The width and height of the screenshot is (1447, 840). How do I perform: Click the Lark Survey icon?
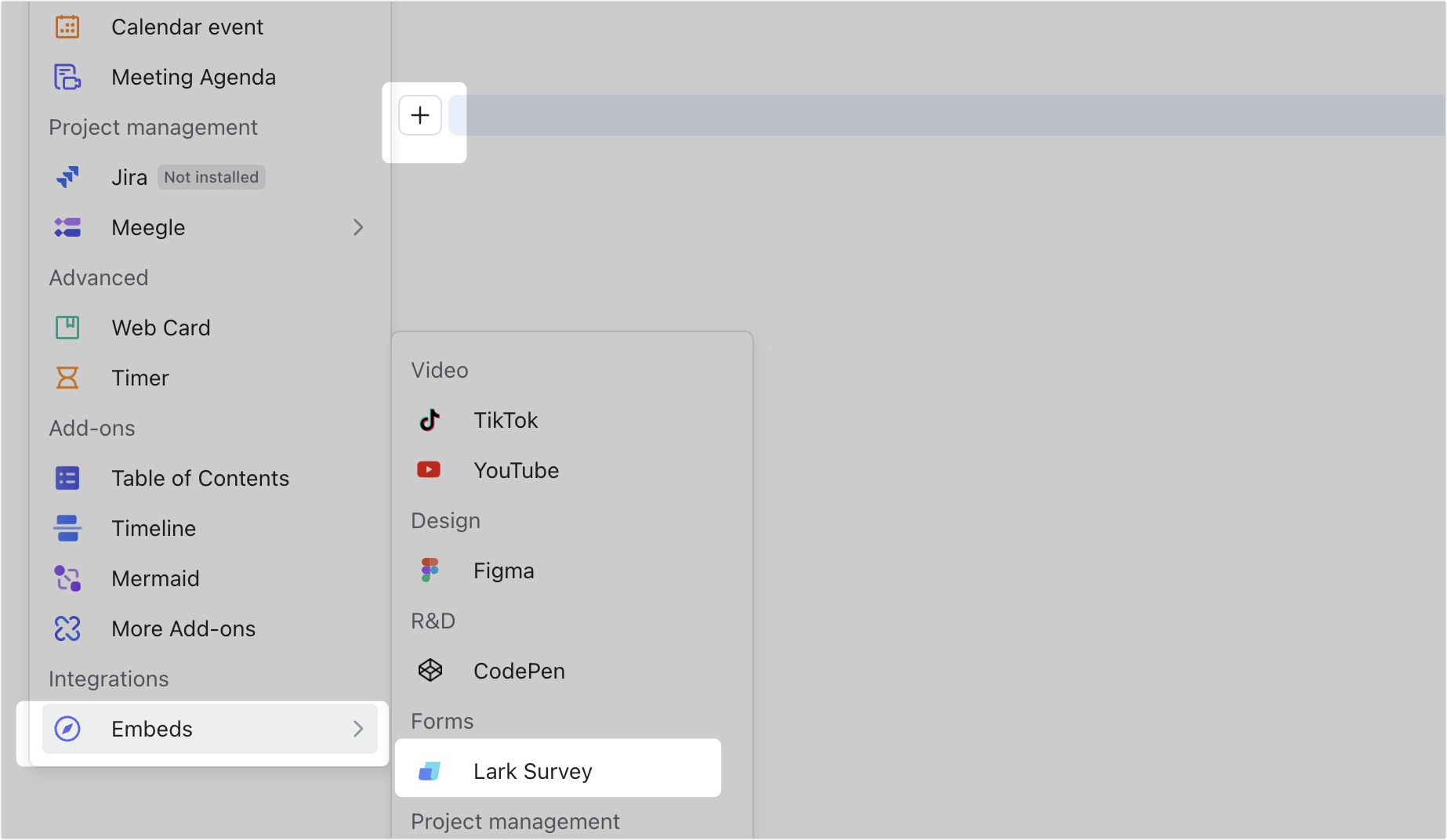(430, 770)
